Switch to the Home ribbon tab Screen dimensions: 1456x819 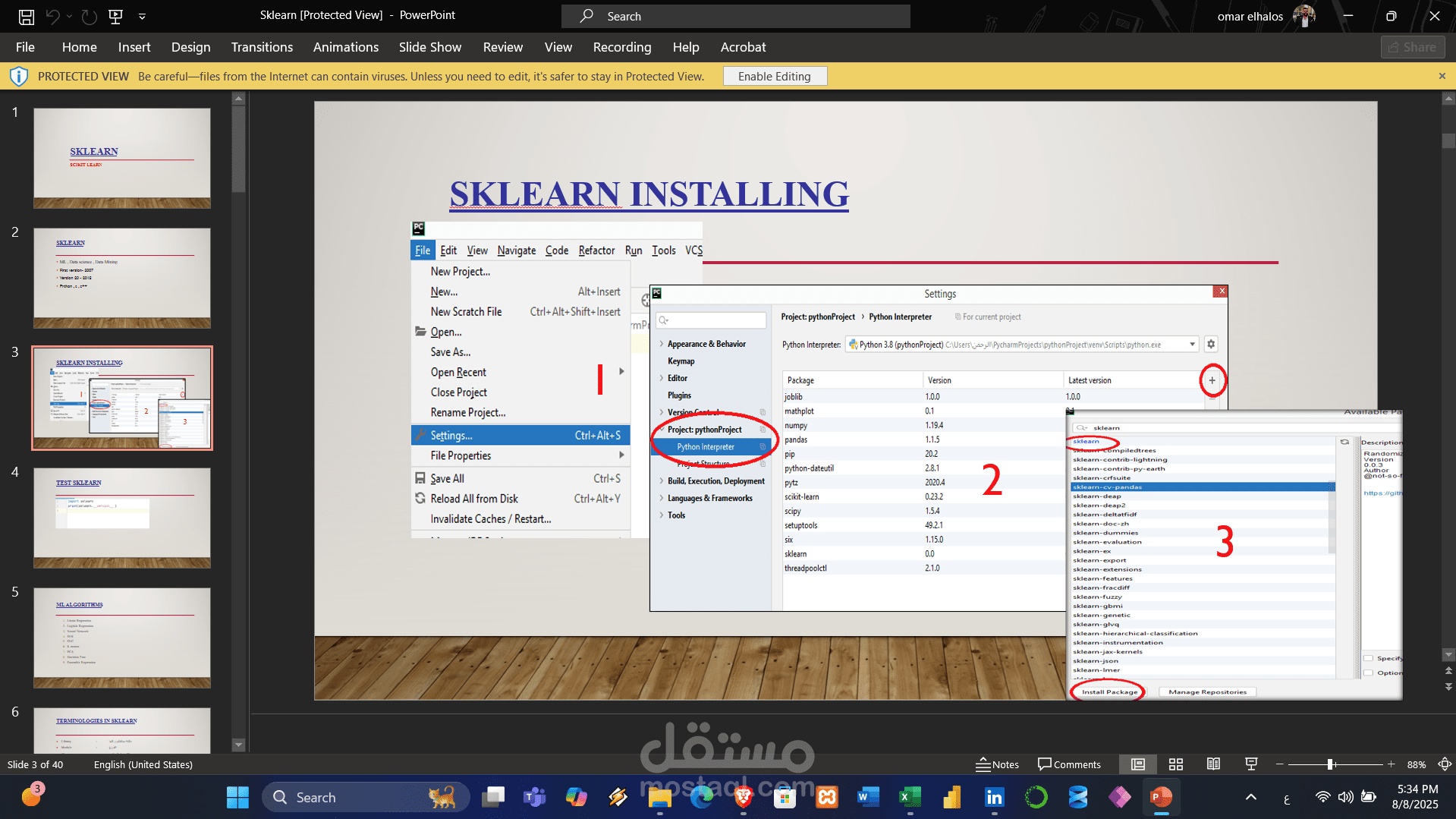(x=80, y=47)
